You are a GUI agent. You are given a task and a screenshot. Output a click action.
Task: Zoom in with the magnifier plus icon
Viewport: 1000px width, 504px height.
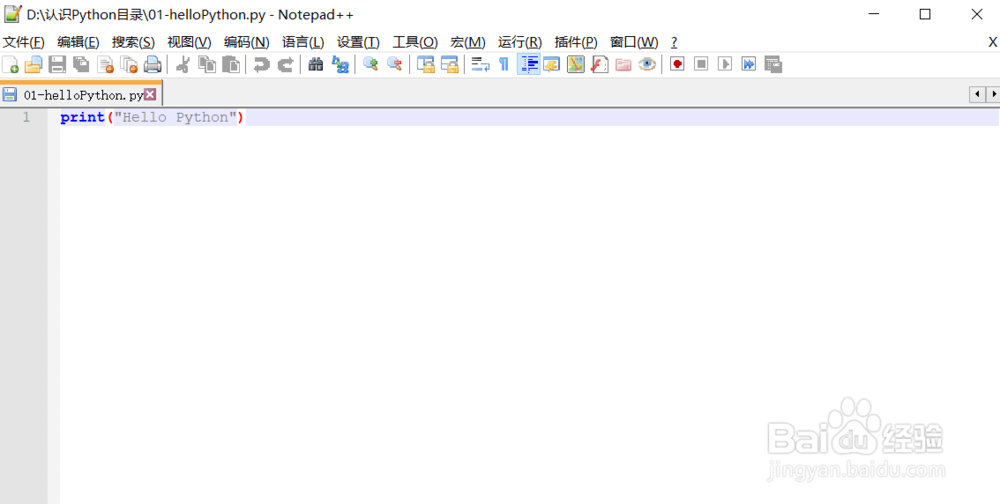[371, 64]
